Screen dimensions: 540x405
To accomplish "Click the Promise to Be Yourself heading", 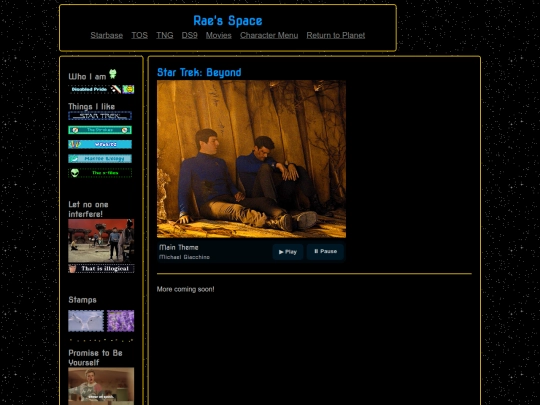I will (95, 357).
